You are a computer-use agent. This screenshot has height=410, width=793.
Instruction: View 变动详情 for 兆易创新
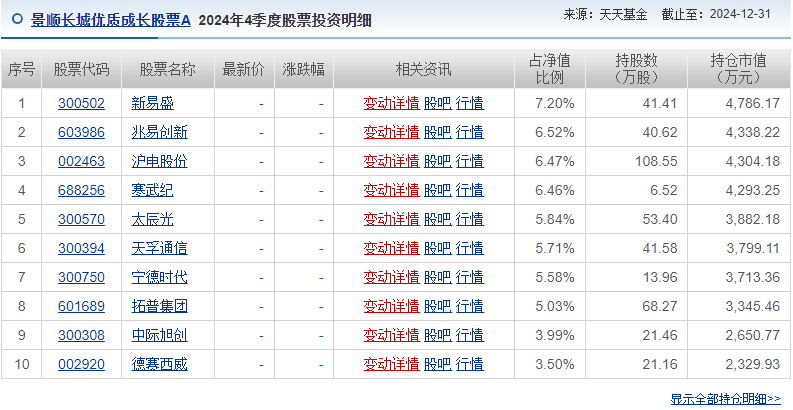391,132
